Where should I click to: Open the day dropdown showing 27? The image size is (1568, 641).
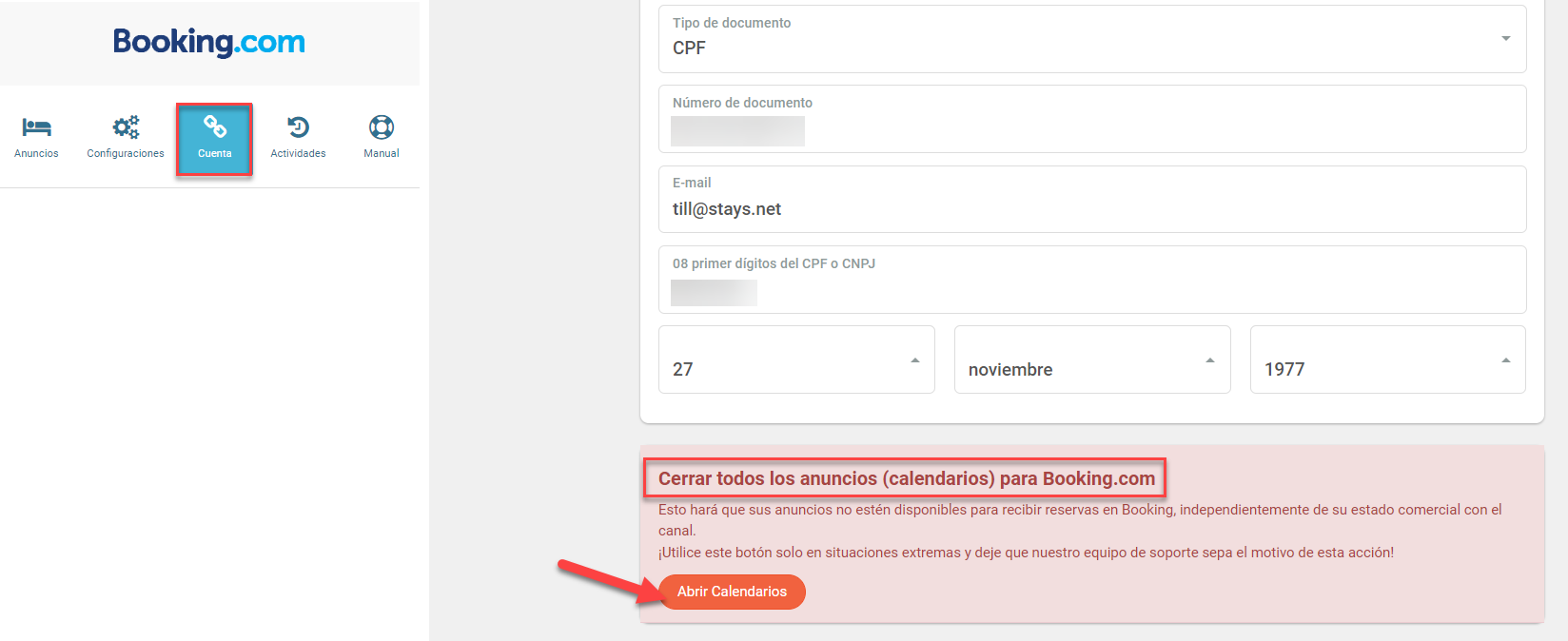(x=796, y=359)
